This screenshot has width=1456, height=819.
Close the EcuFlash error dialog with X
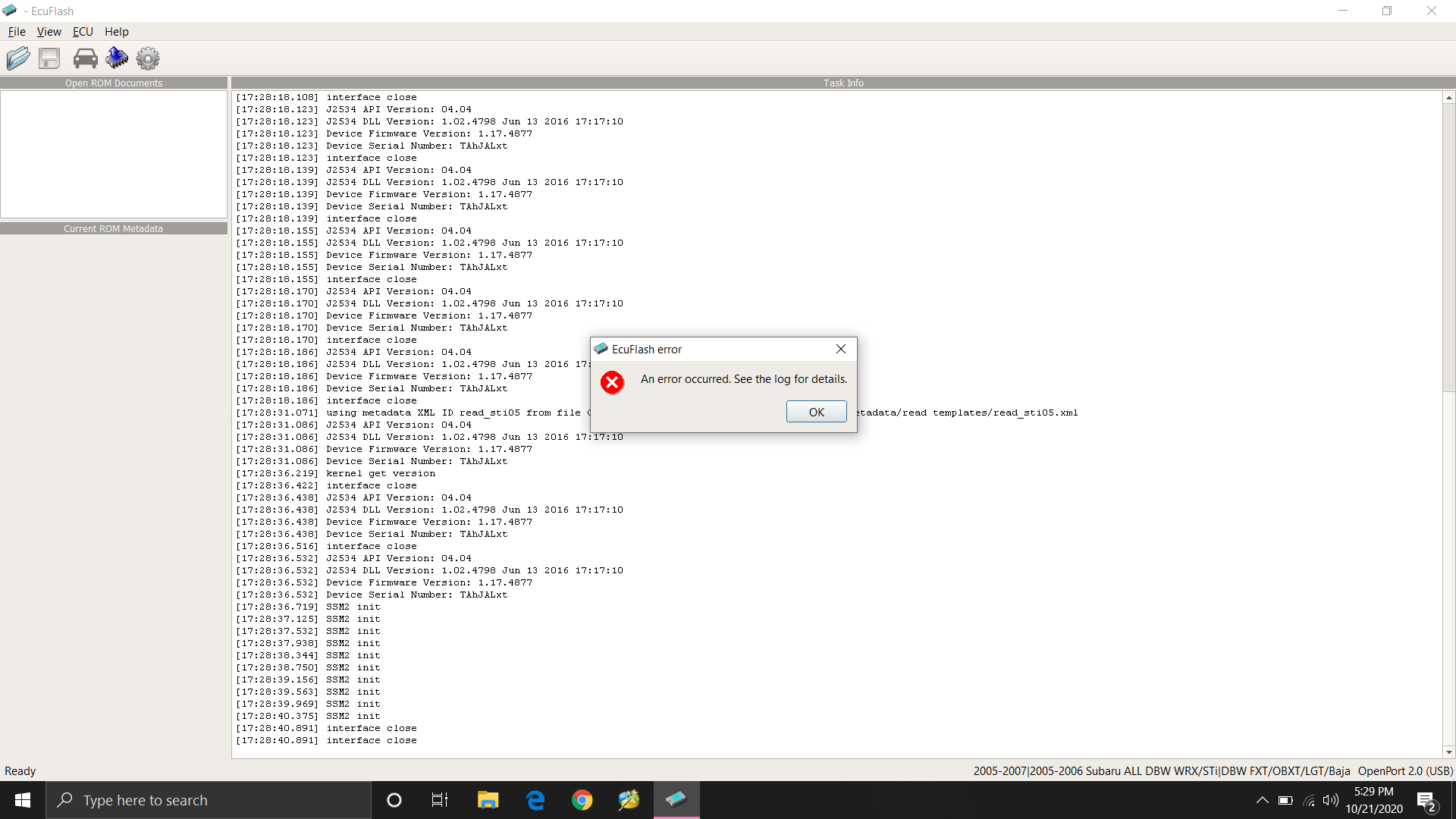(x=841, y=349)
